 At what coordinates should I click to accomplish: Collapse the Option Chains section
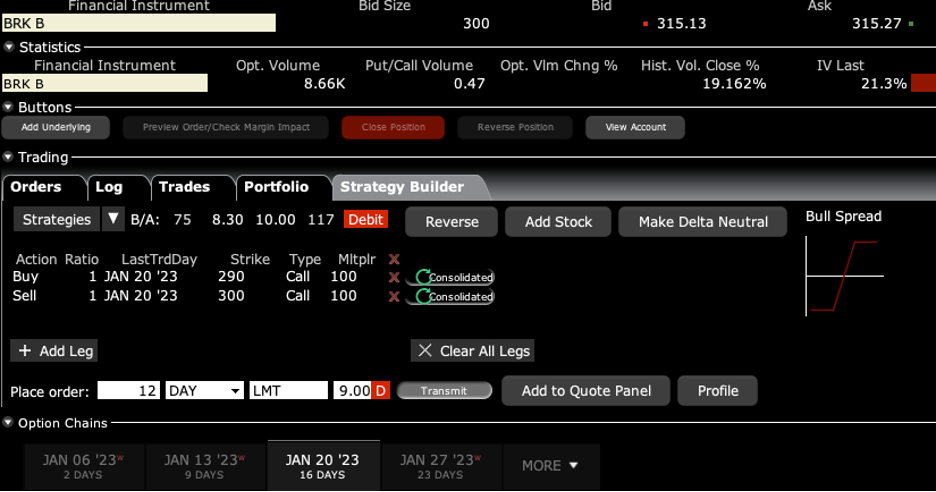pyautogui.click(x=8, y=423)
